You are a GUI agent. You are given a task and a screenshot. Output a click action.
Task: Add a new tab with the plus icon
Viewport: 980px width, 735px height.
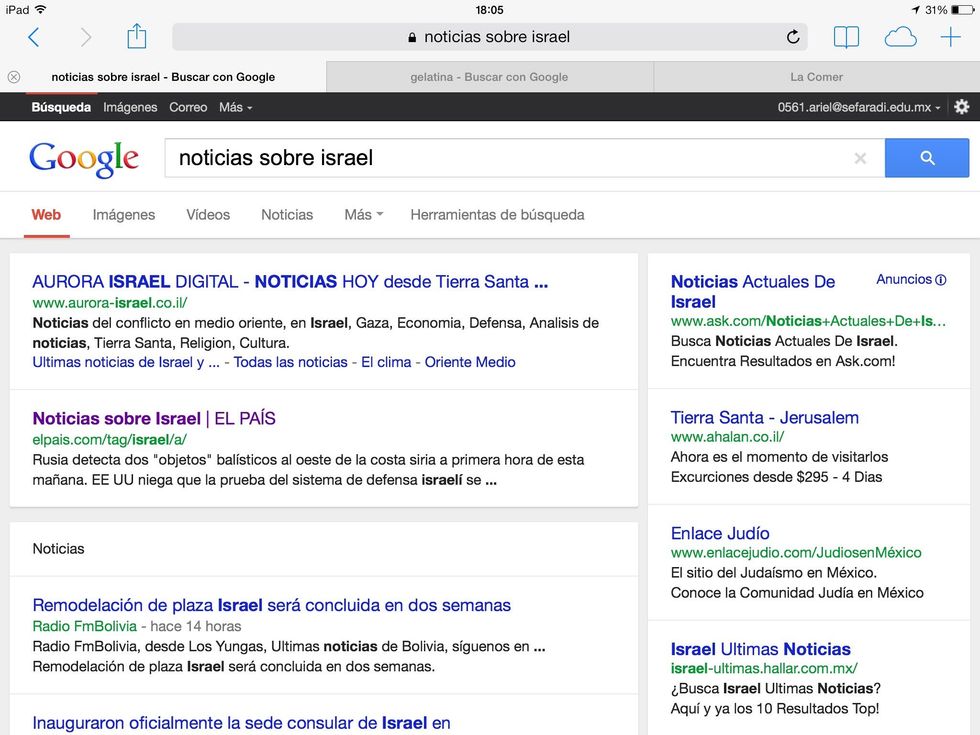coord(950,37)
